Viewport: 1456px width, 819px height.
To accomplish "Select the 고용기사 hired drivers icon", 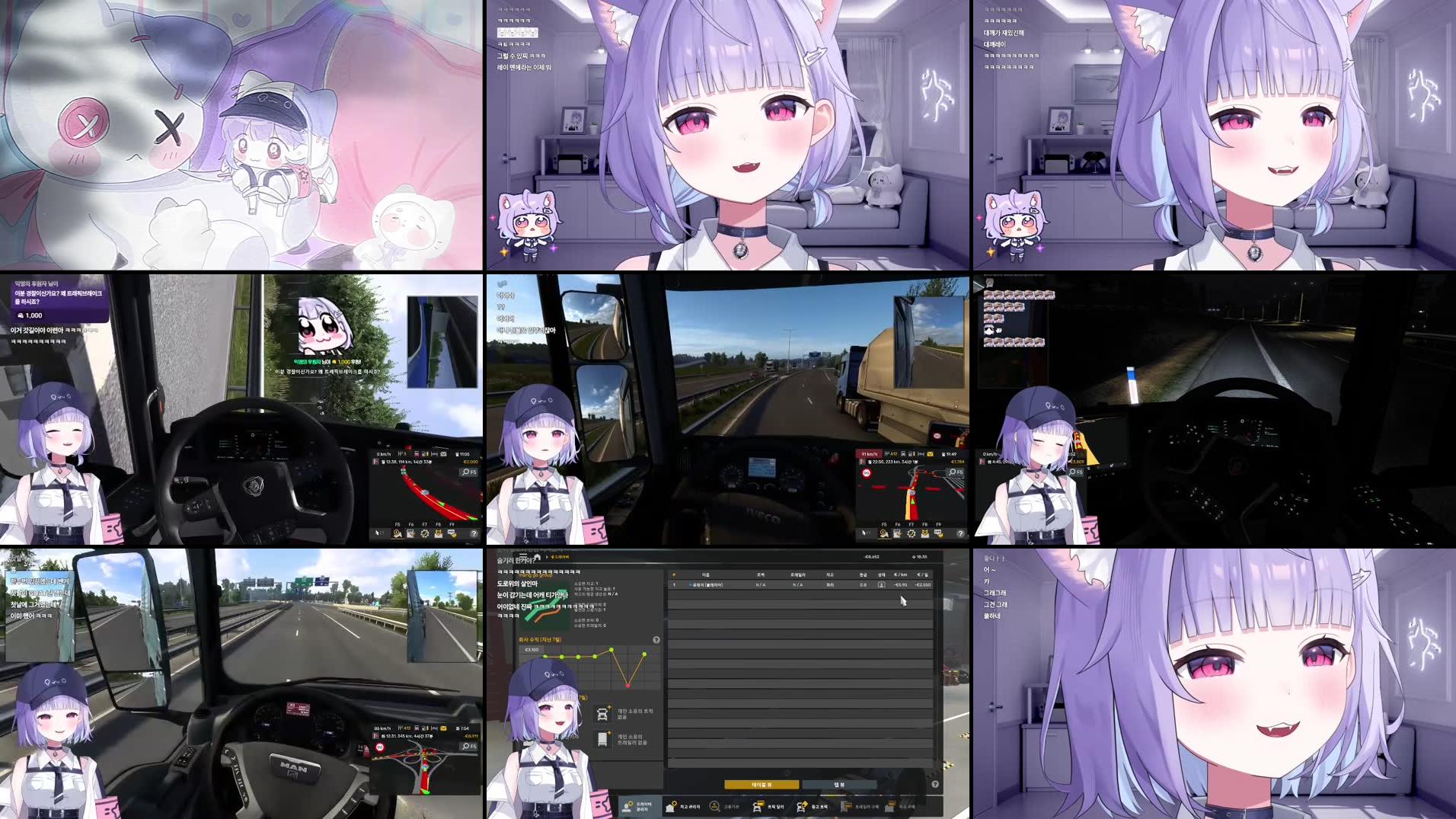I will pos(714,806).
